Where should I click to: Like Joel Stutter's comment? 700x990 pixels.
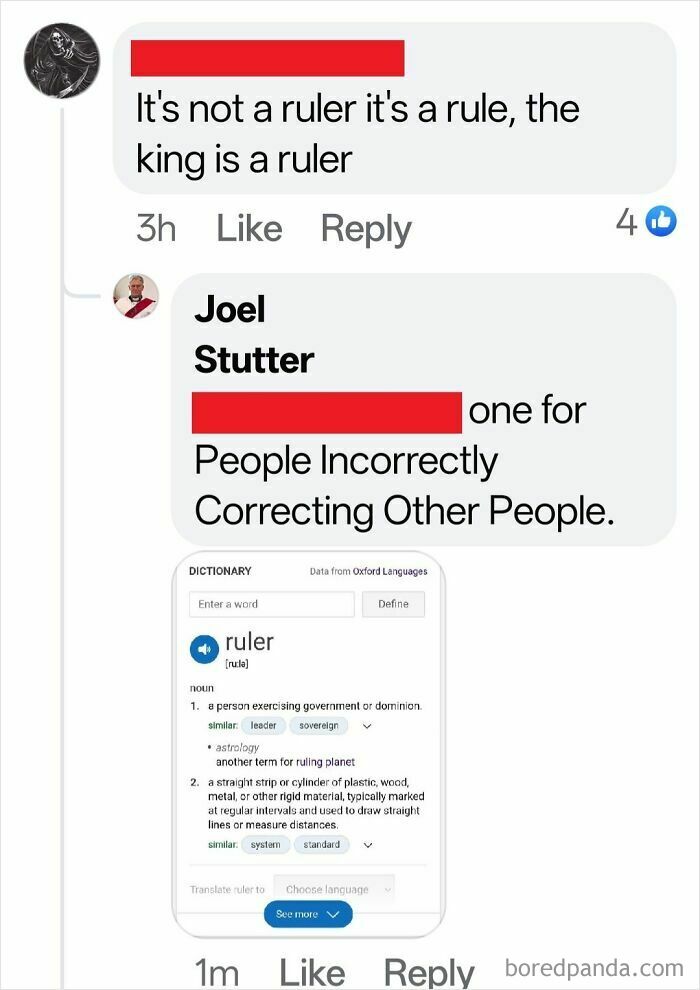[313, 971]
